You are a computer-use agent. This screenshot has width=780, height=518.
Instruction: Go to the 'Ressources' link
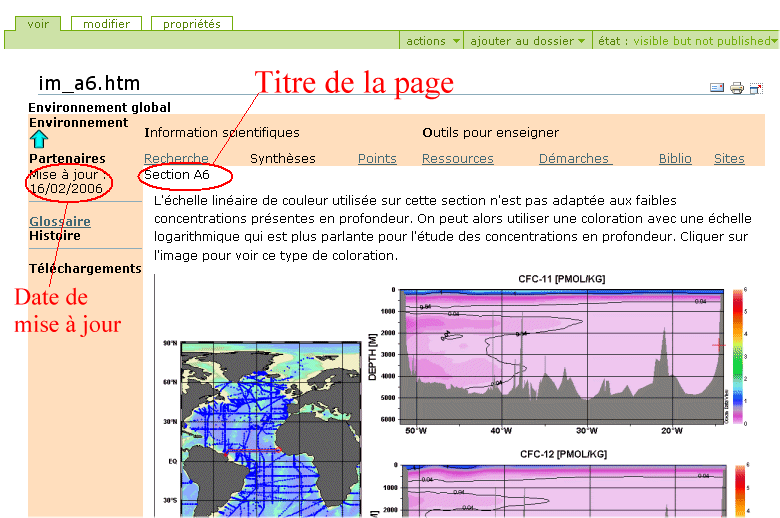[x=457, y=158]
